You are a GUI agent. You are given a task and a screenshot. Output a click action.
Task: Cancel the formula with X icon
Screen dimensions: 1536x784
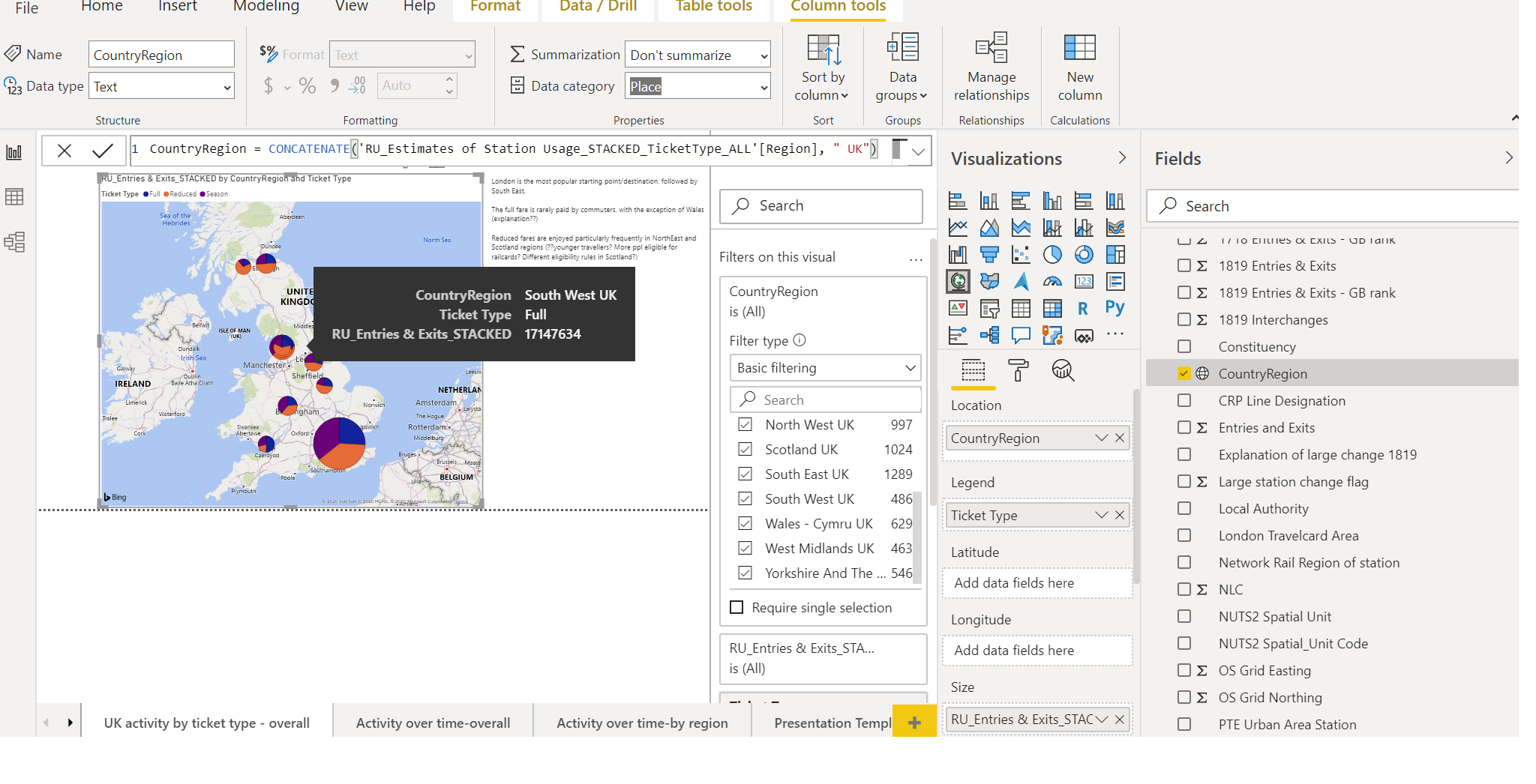click(x=64, y=151)
